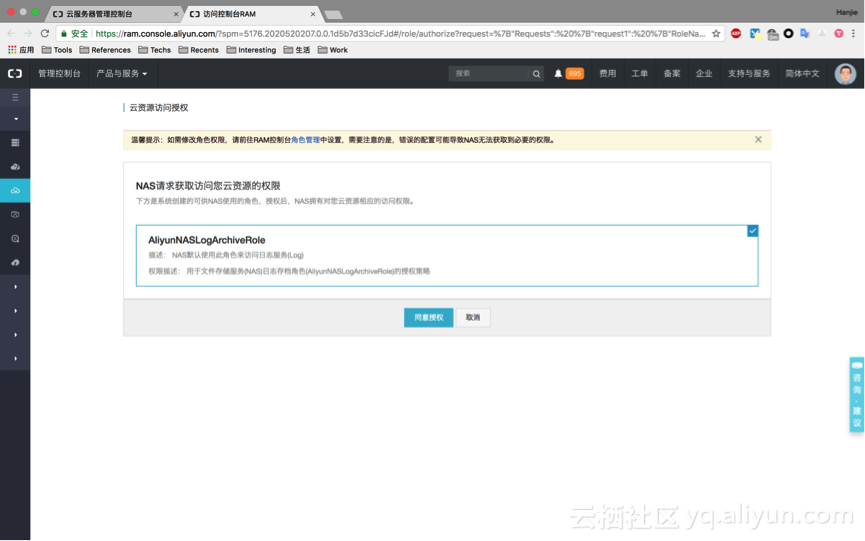Image resolution: width=865 pixels, height=541 pixels.
Task: Open the 支持与服务 menu
Action: click(x=749, y=73)
